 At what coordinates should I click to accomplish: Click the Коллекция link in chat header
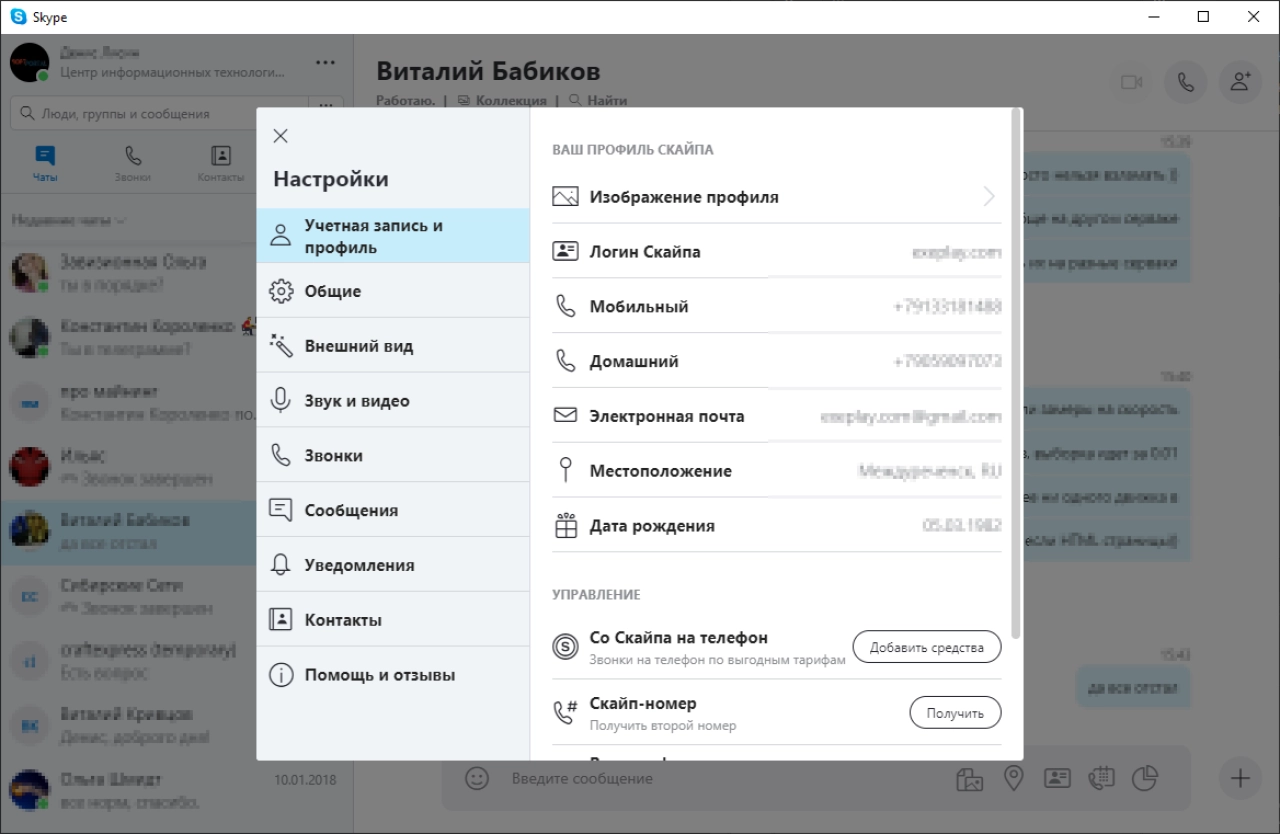(x=502, y=100)
